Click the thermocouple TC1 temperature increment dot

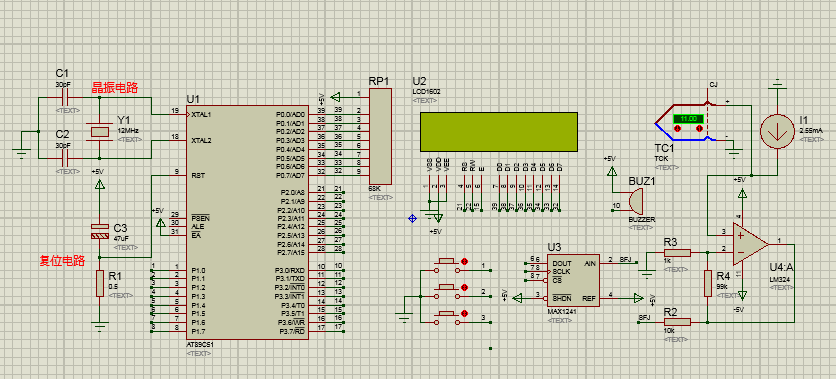[700, 129]
